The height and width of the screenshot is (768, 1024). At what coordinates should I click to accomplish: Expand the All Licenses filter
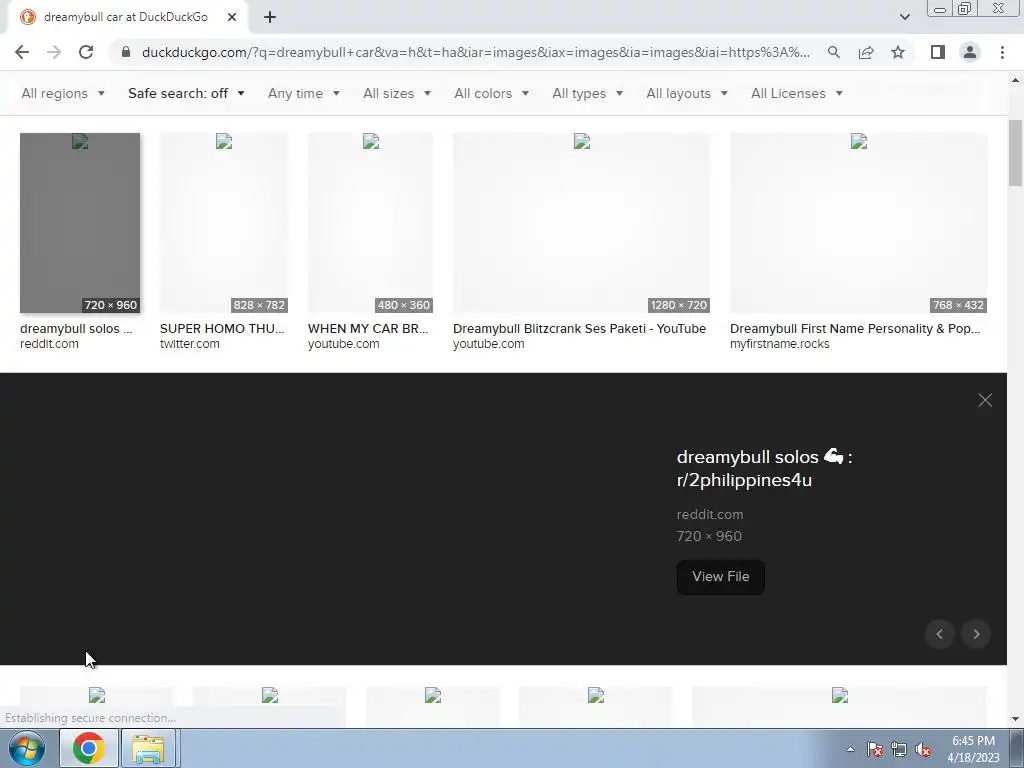tap(797, 93)
